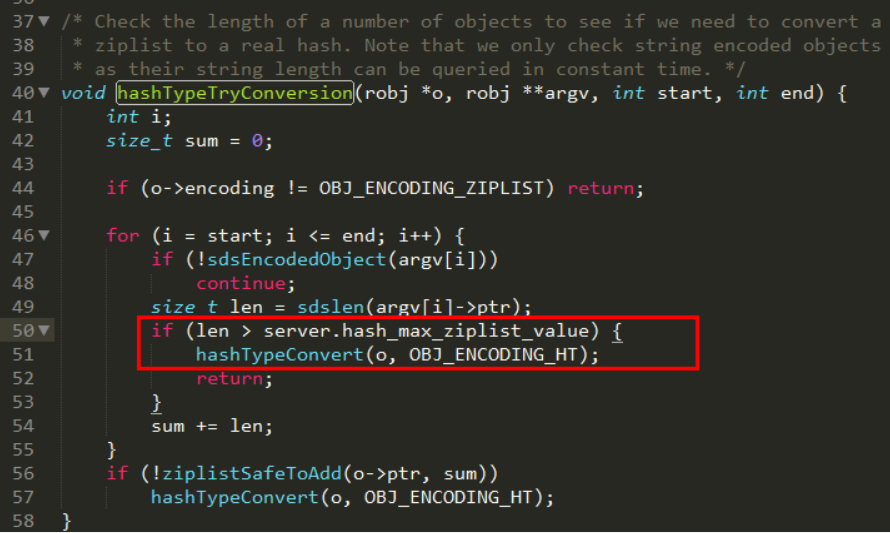Click the sum += len statement
This screenshot has height=533, width=890.
click(x=212, y=426)
